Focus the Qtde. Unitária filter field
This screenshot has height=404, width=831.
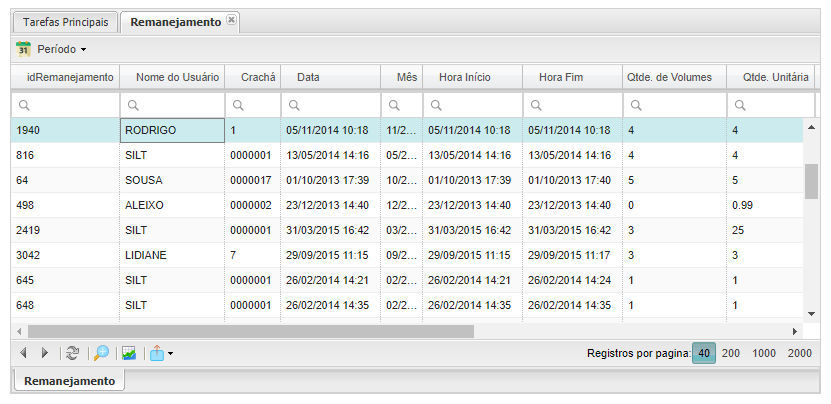pyautogui.click(x=771, y=106)
